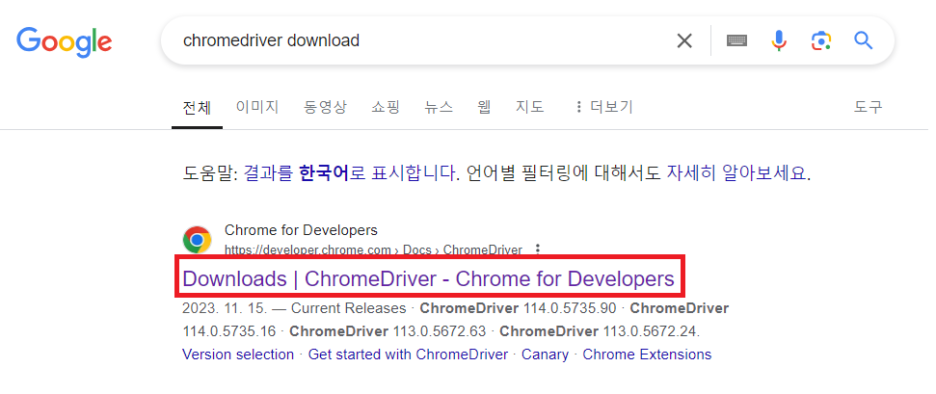Click 'ChromeDriver 113.0.5672.24' snippet text
936x394 pixels.
(x=599, y=331)
